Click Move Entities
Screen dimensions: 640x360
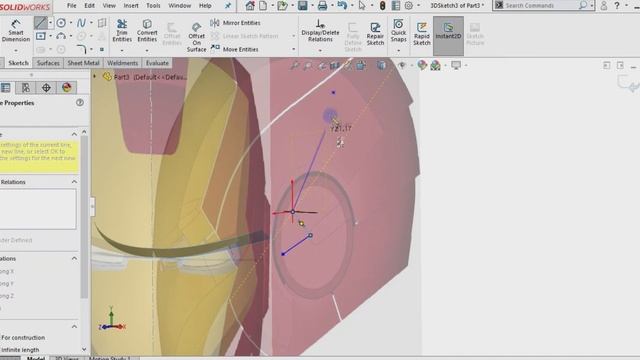pyautogui.click(x=235, y=49)
